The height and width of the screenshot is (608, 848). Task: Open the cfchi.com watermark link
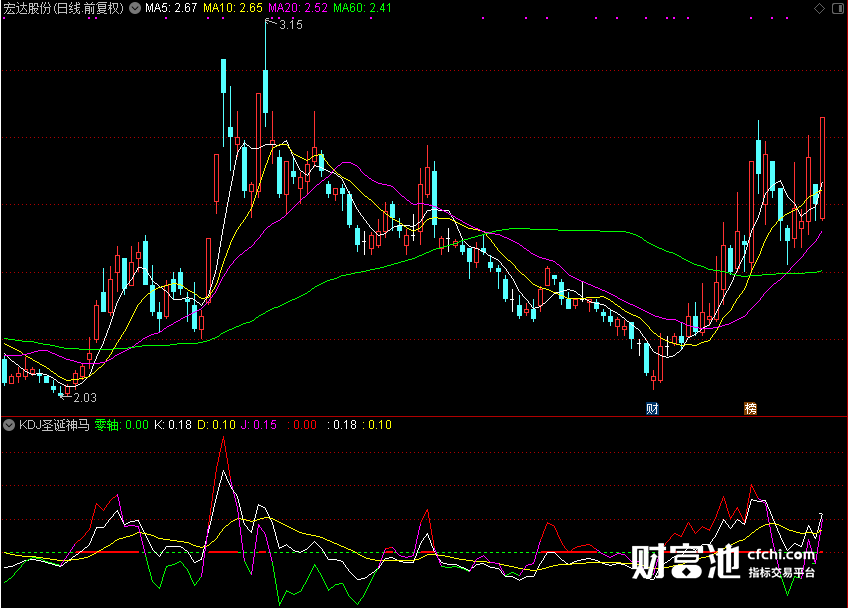tap(781, 555)
